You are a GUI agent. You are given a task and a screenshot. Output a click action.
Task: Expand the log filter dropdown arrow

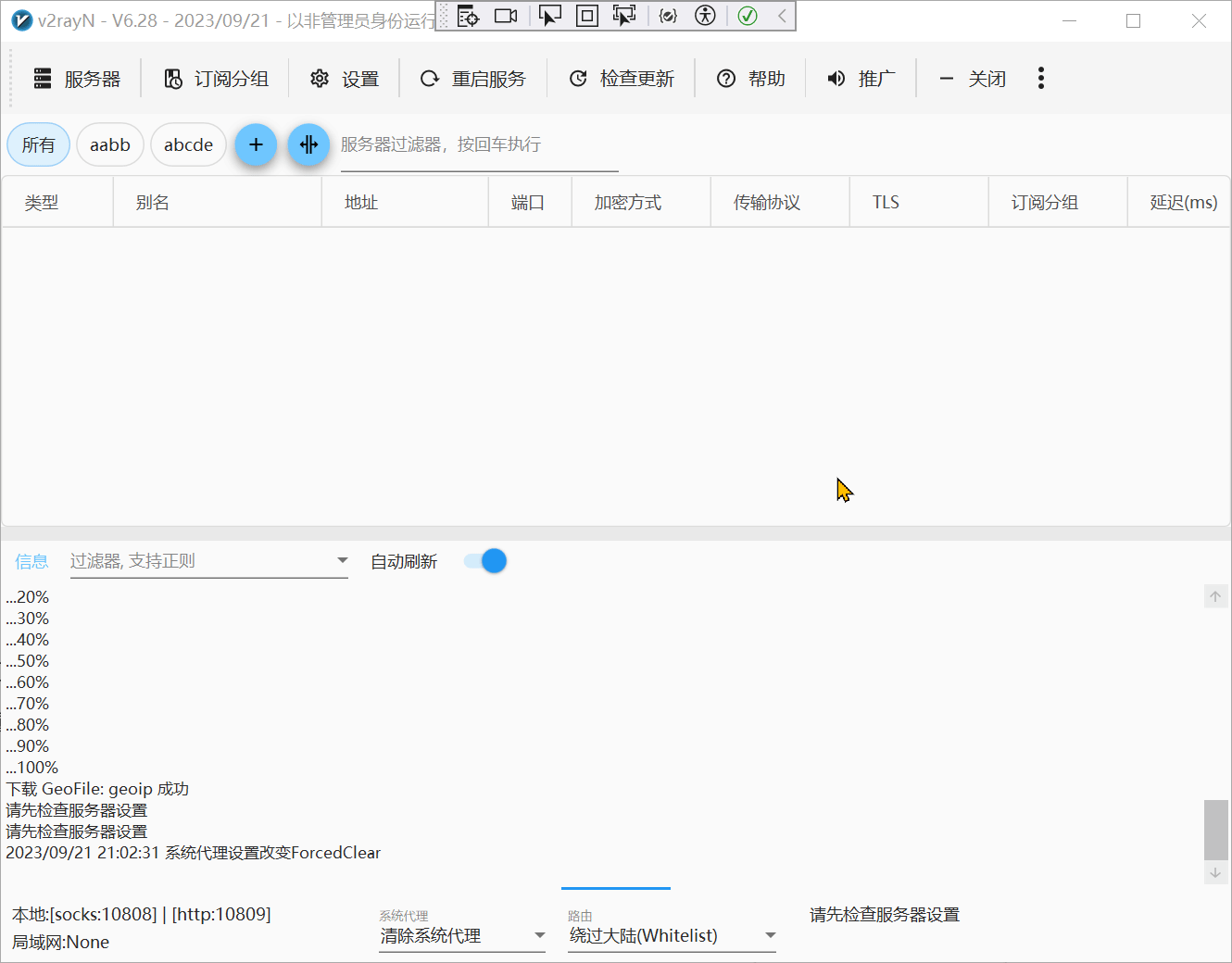point(342,560)
